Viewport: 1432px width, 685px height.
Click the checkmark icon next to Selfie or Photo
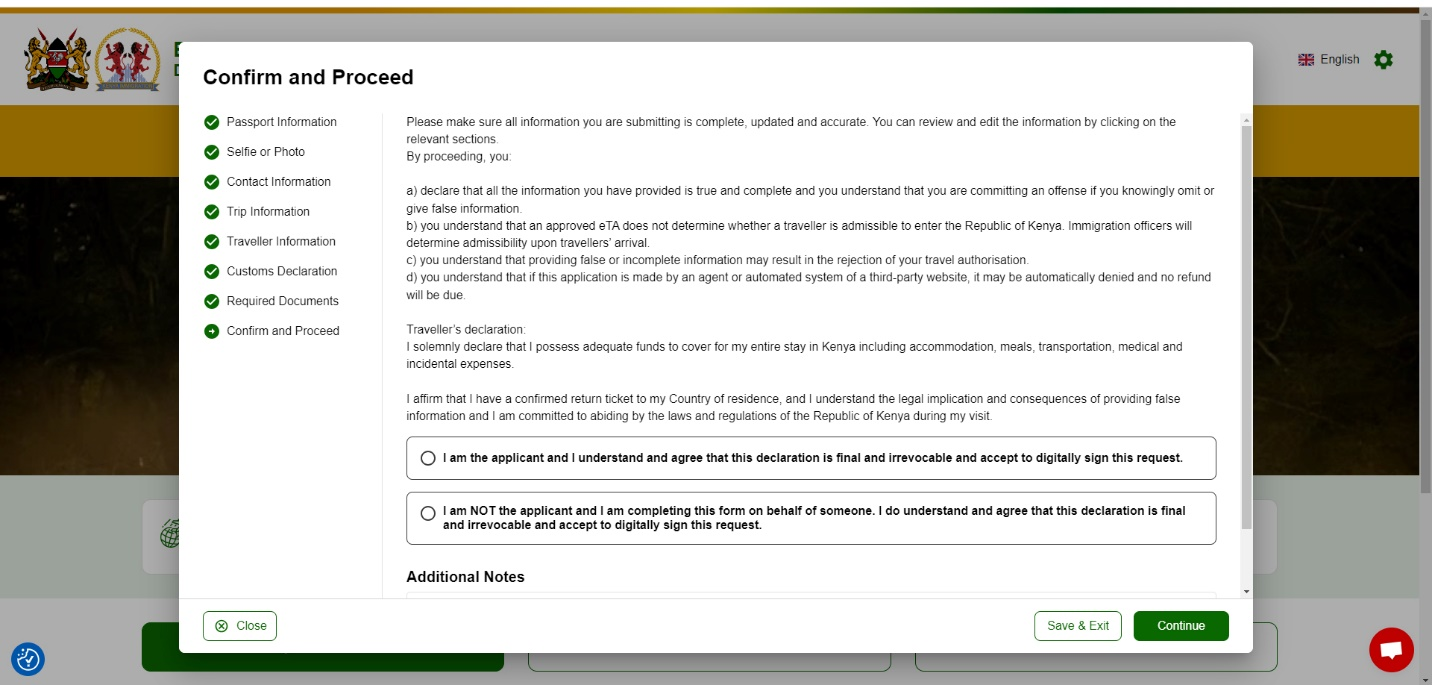coord(211,152)
